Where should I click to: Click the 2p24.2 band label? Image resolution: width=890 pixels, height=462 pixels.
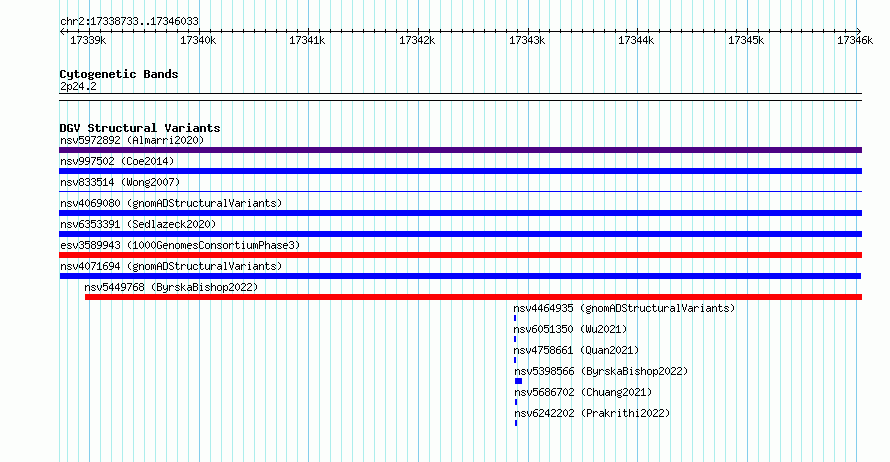[x=78, y=86]
